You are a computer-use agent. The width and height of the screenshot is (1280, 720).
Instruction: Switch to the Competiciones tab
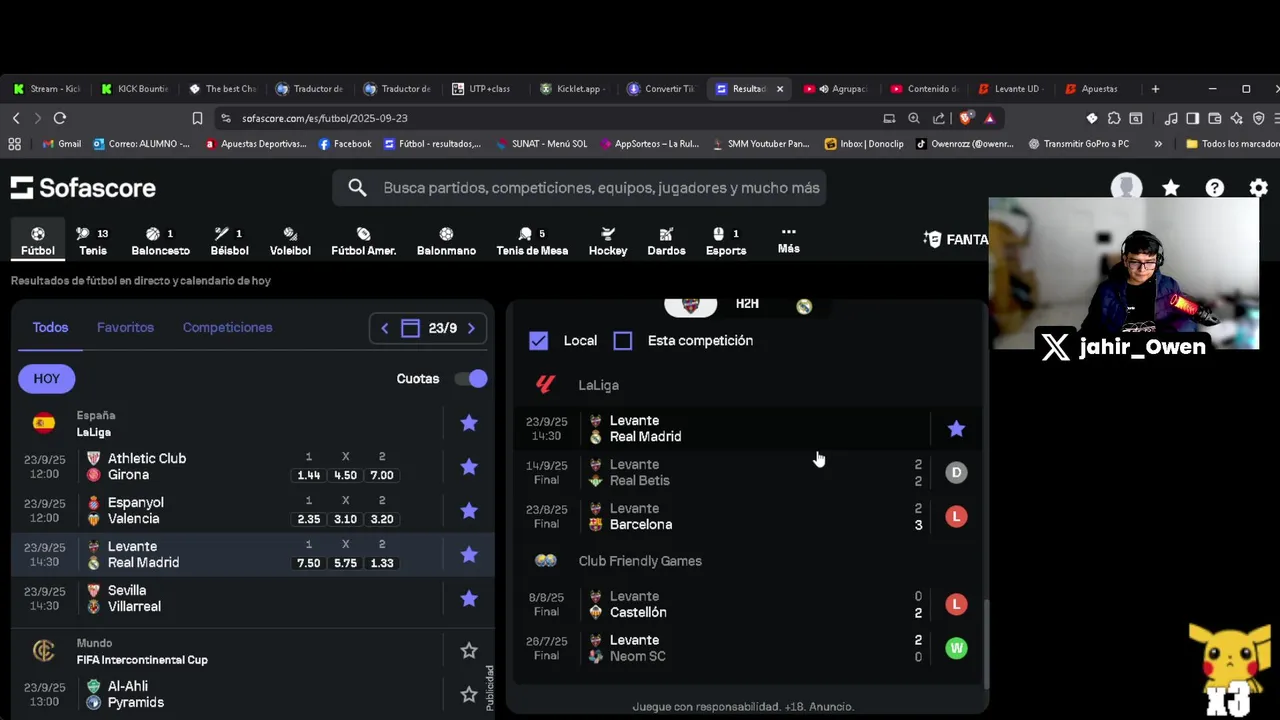(227, 327)
